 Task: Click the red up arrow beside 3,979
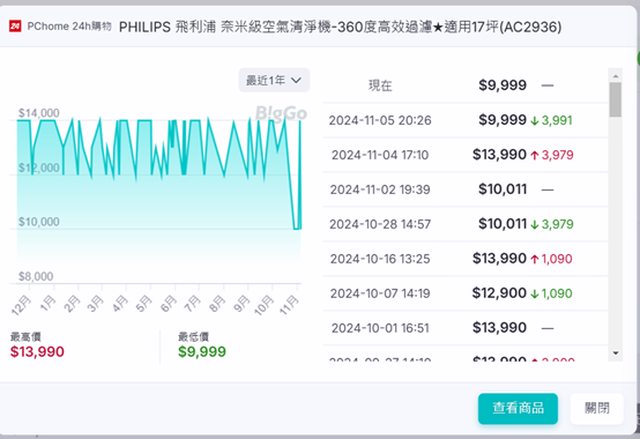[x=535, y=155]
